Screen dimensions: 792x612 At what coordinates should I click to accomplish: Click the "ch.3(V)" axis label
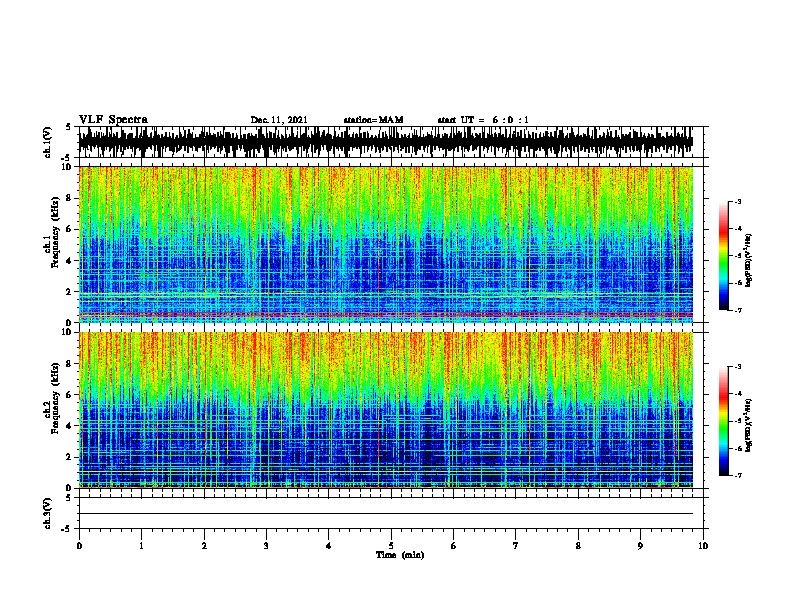pyautogui.click(x=48, y=513)
